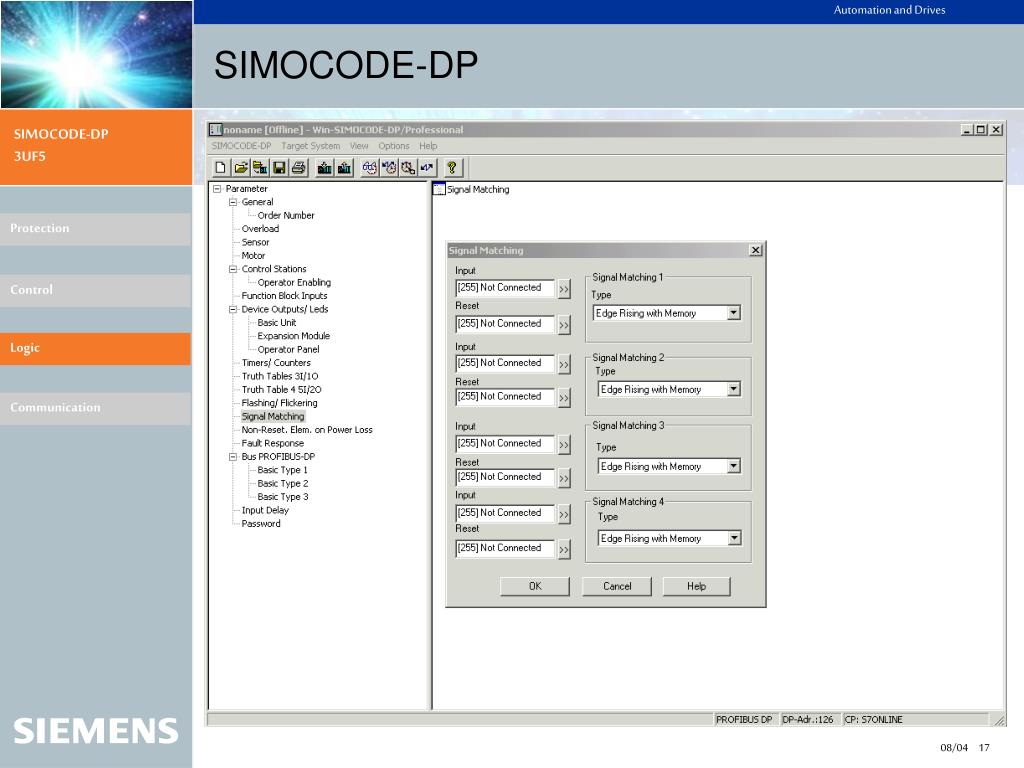
Task: Open Signal Matching 2 Type dropdown
Action: tap(734, 389)
